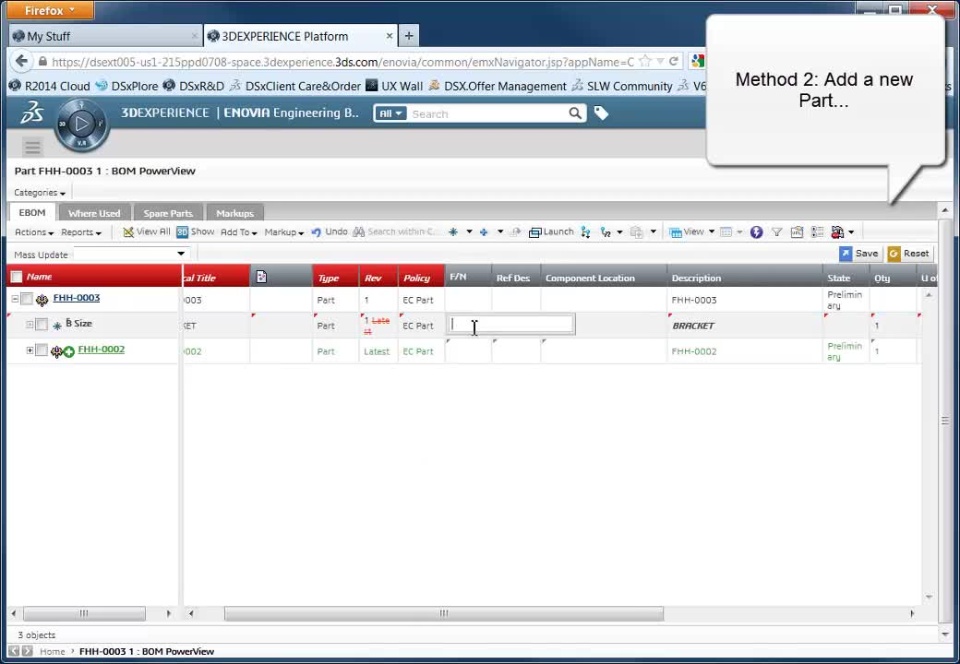Open the Add To dropdown
This screenshot has width=960, height=664.
(239, 233)
